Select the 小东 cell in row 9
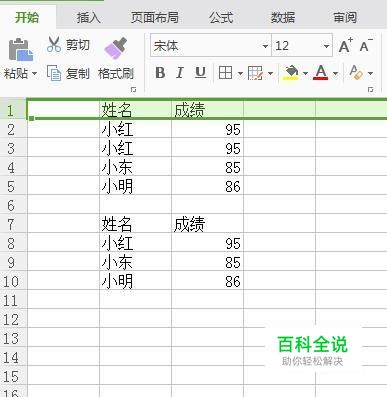387x397 pixels. click(135, 262)
